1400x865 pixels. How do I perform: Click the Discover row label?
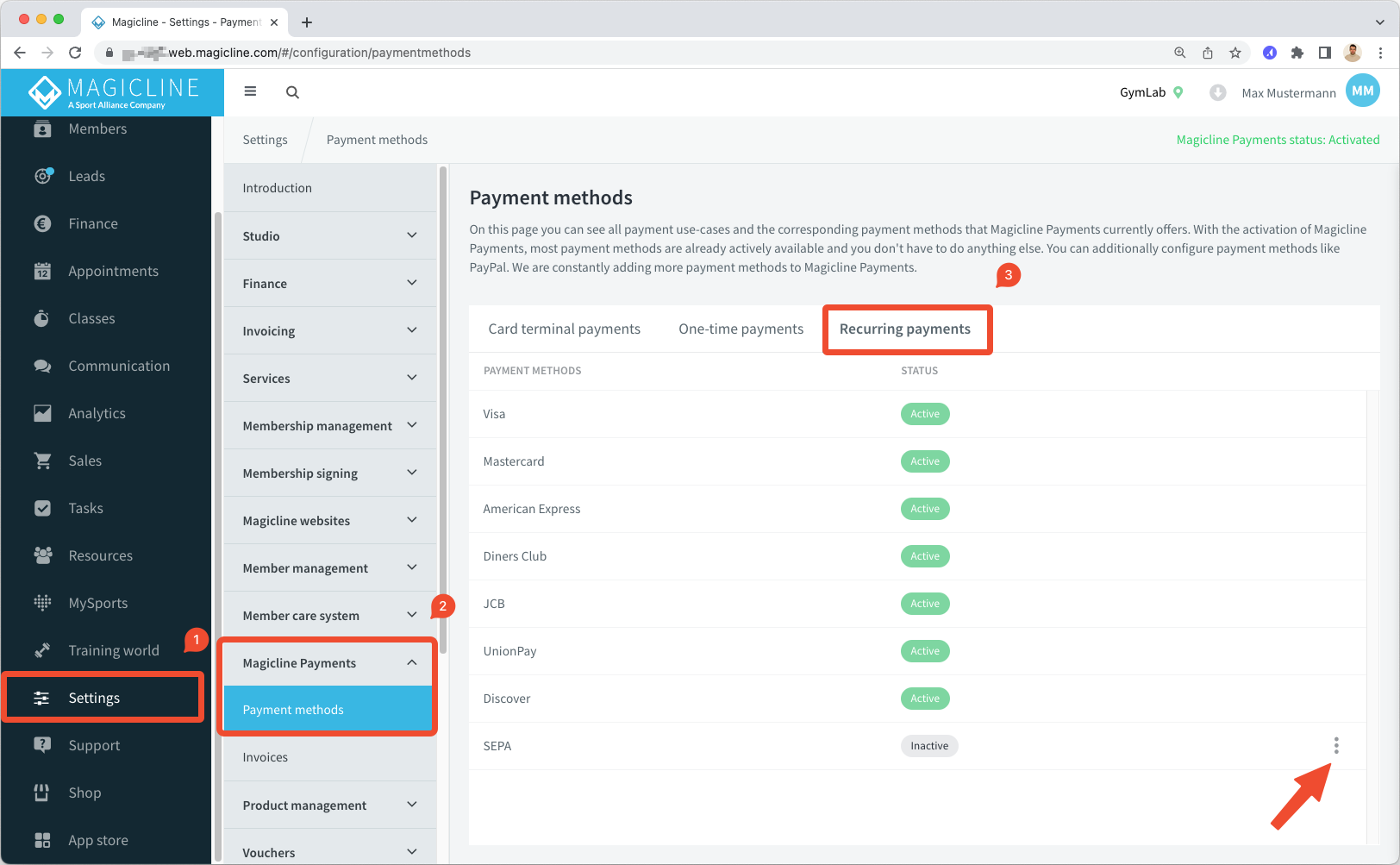pyautogui.click(x=507, y=699)
